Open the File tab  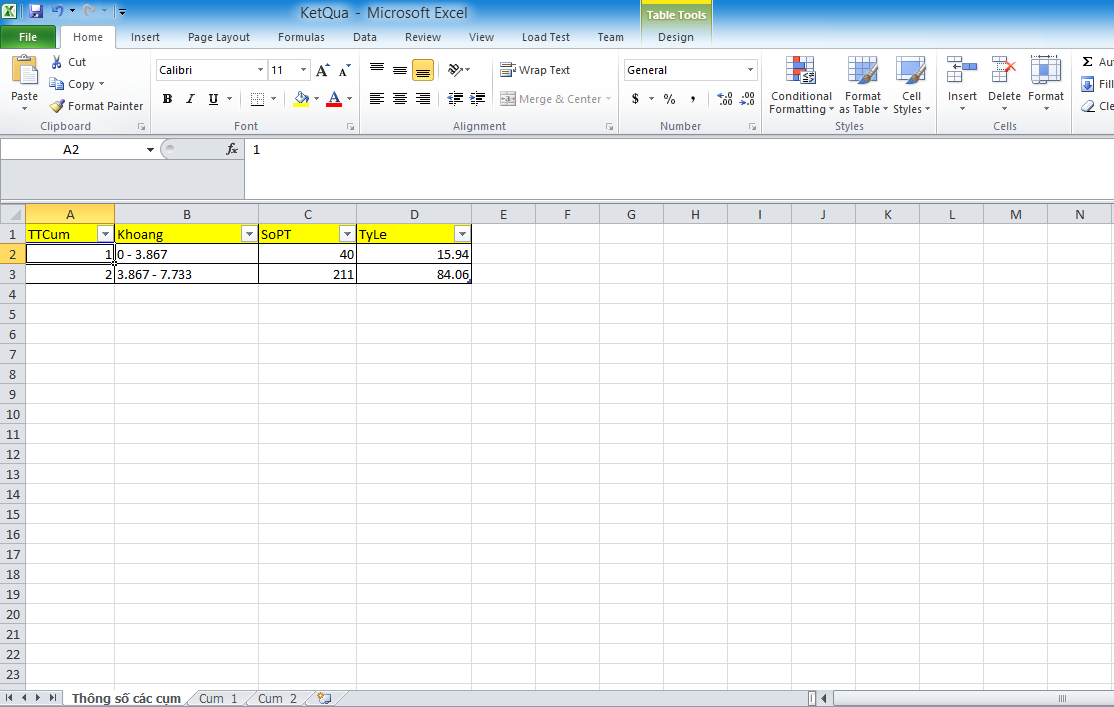(x=28, y=37)
